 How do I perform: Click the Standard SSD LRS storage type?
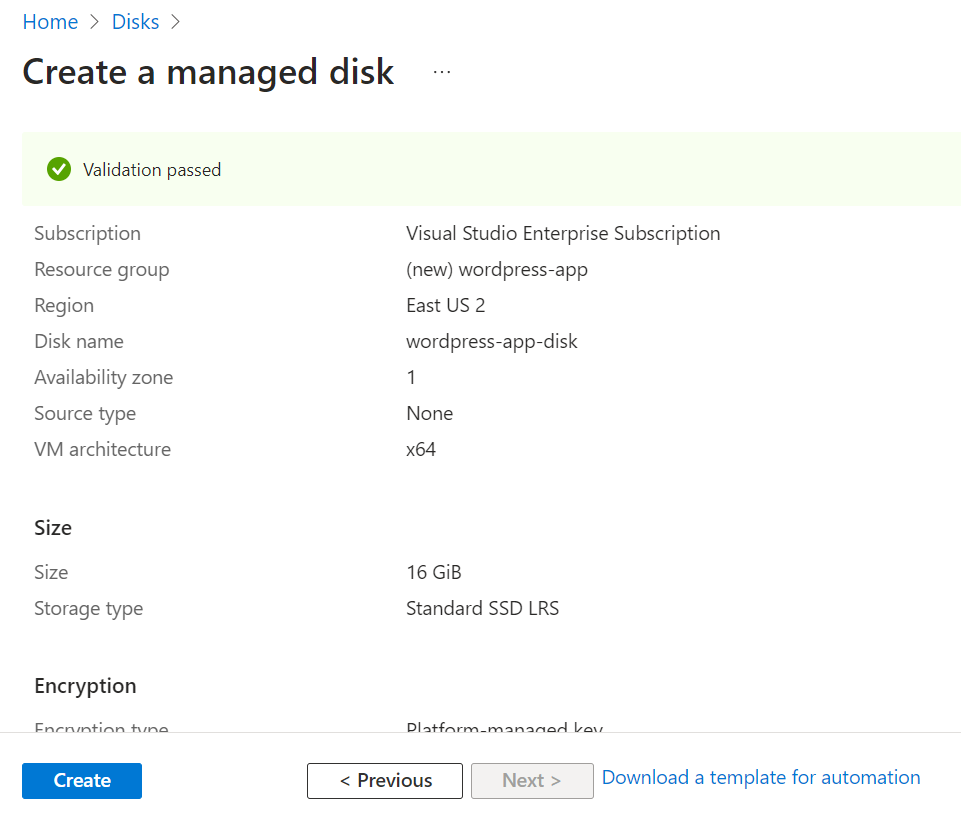(482, 608)
